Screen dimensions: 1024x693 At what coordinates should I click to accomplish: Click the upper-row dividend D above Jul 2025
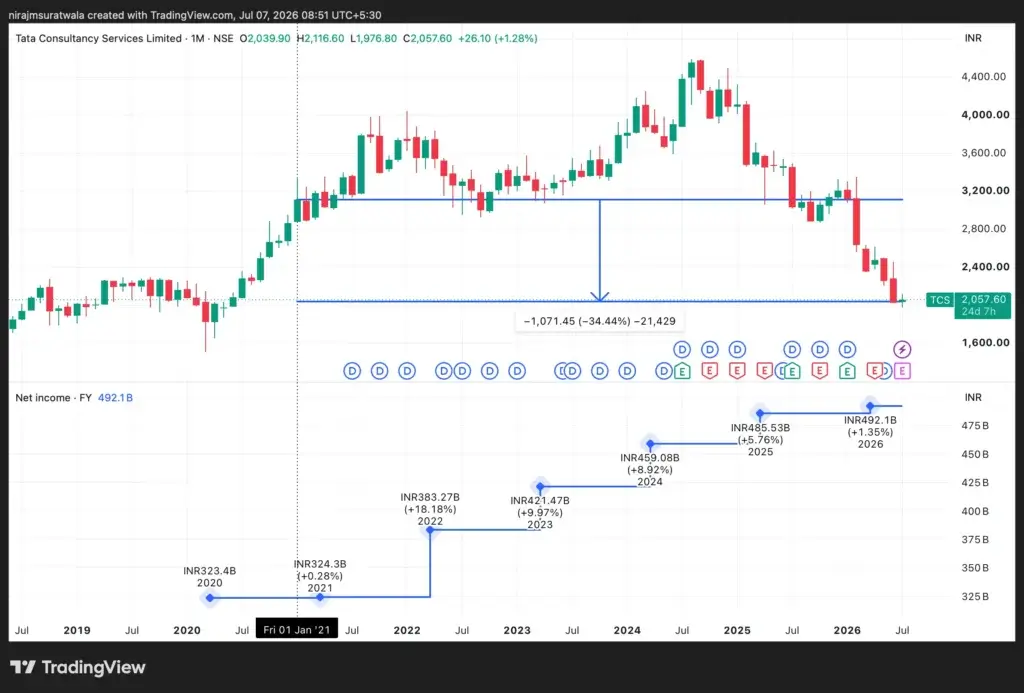(792, 349)
